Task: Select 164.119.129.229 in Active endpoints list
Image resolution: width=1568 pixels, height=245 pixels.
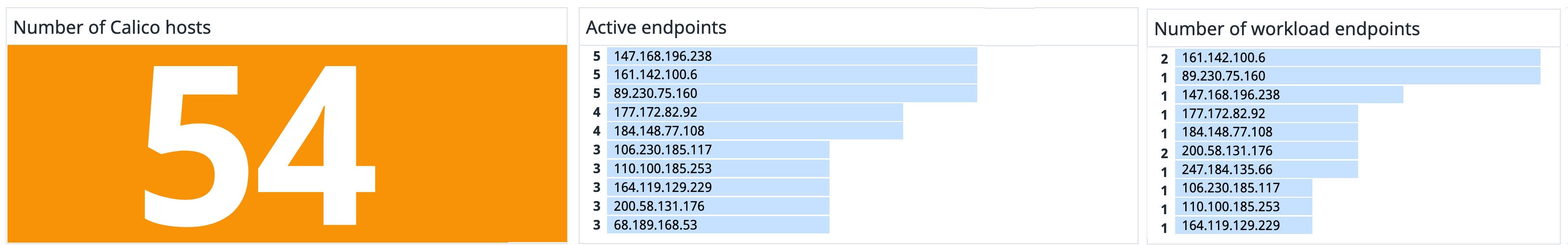Action: 662,188
